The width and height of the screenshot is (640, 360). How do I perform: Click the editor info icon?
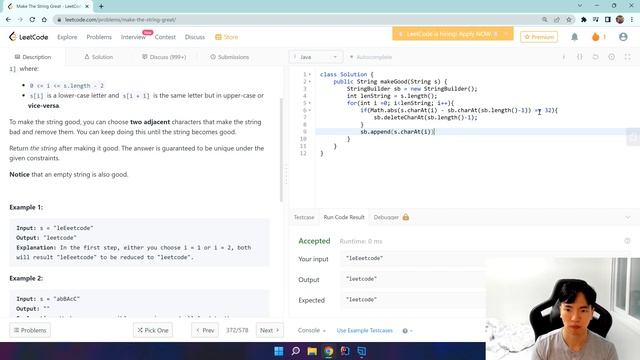pyautogui.click(x=564, y=57)
